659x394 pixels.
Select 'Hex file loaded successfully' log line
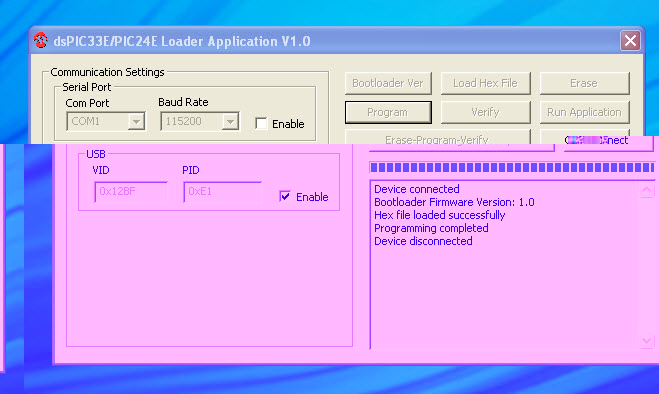point(439,215)
